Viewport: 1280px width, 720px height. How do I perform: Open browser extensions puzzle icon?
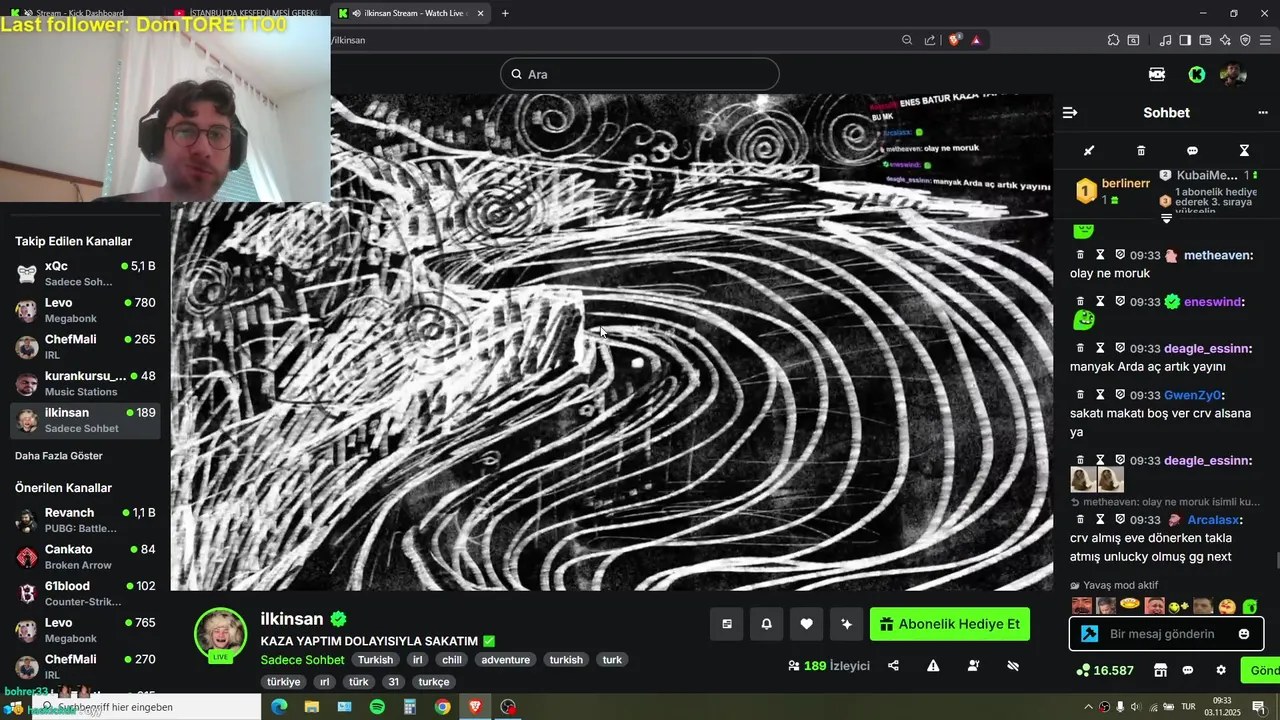coord(1113,40)
